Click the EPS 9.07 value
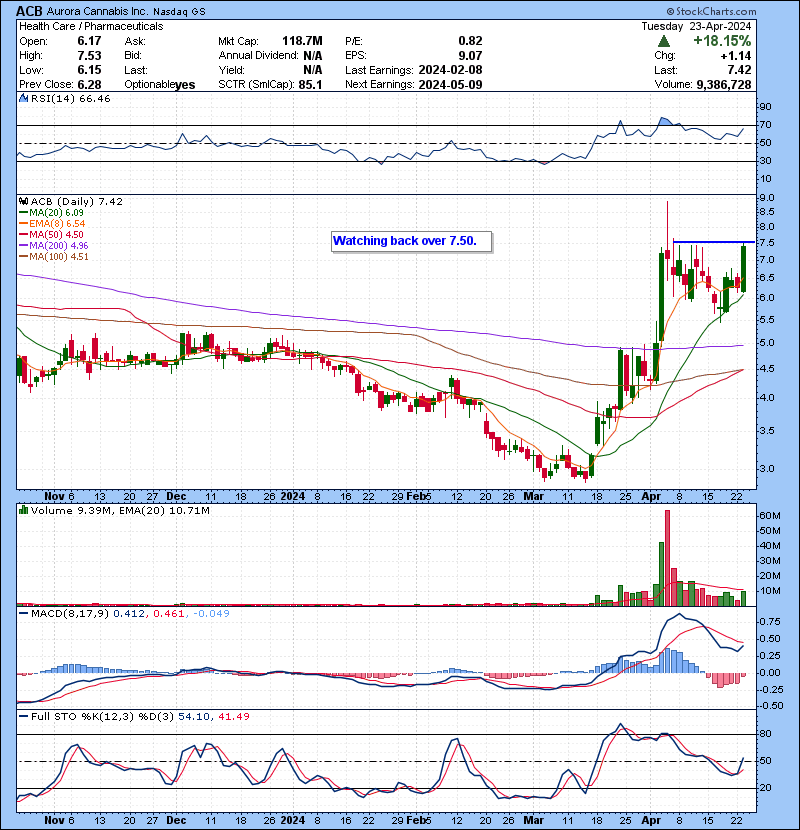This screenshot has height=830, width=800. [470, 56]
